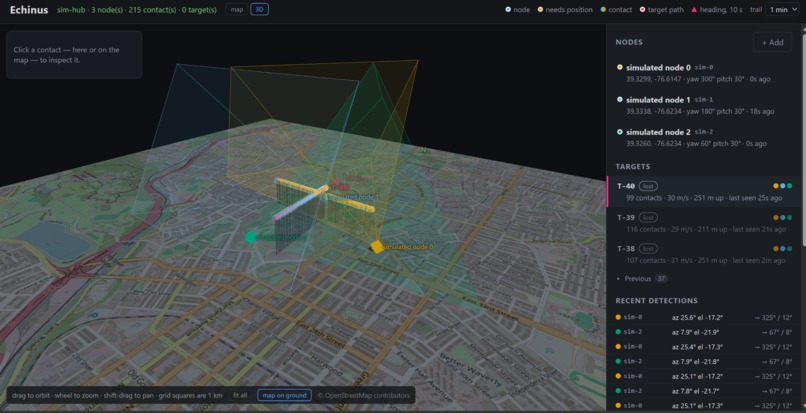Select the 3D view tab
806x413 pixels.
point(259,9)
